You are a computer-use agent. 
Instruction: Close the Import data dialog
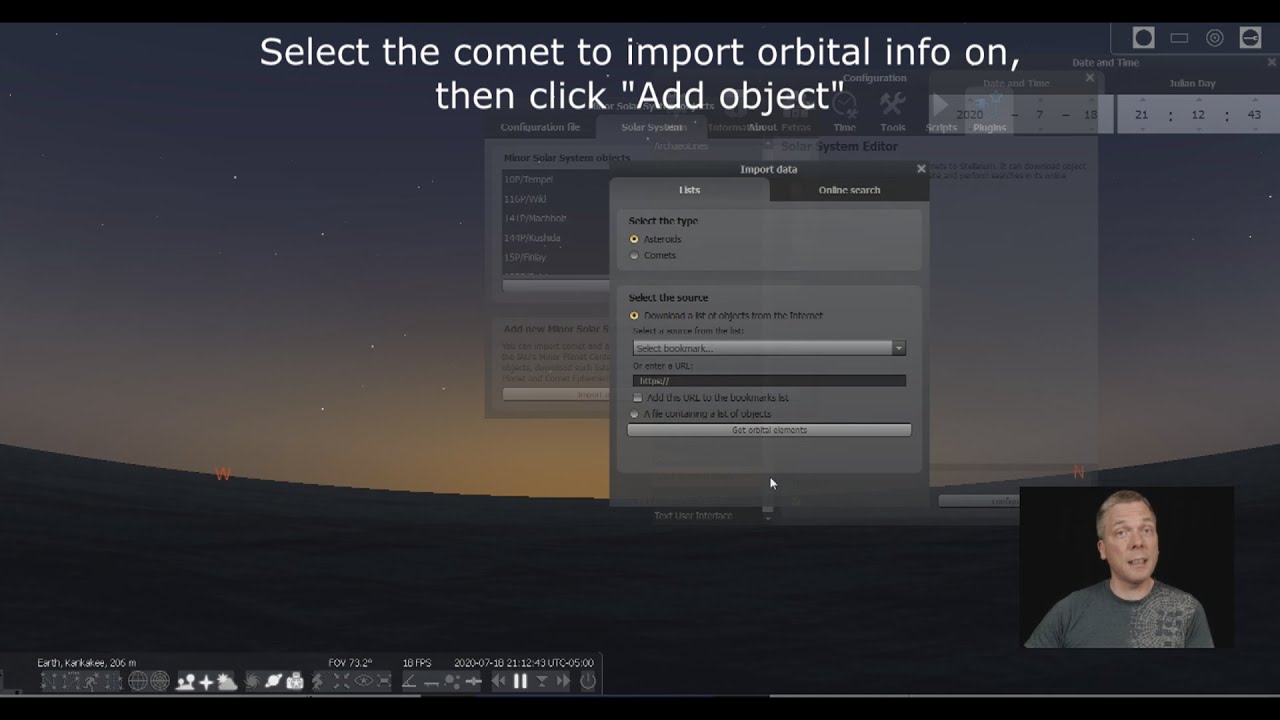pos(921,169)
